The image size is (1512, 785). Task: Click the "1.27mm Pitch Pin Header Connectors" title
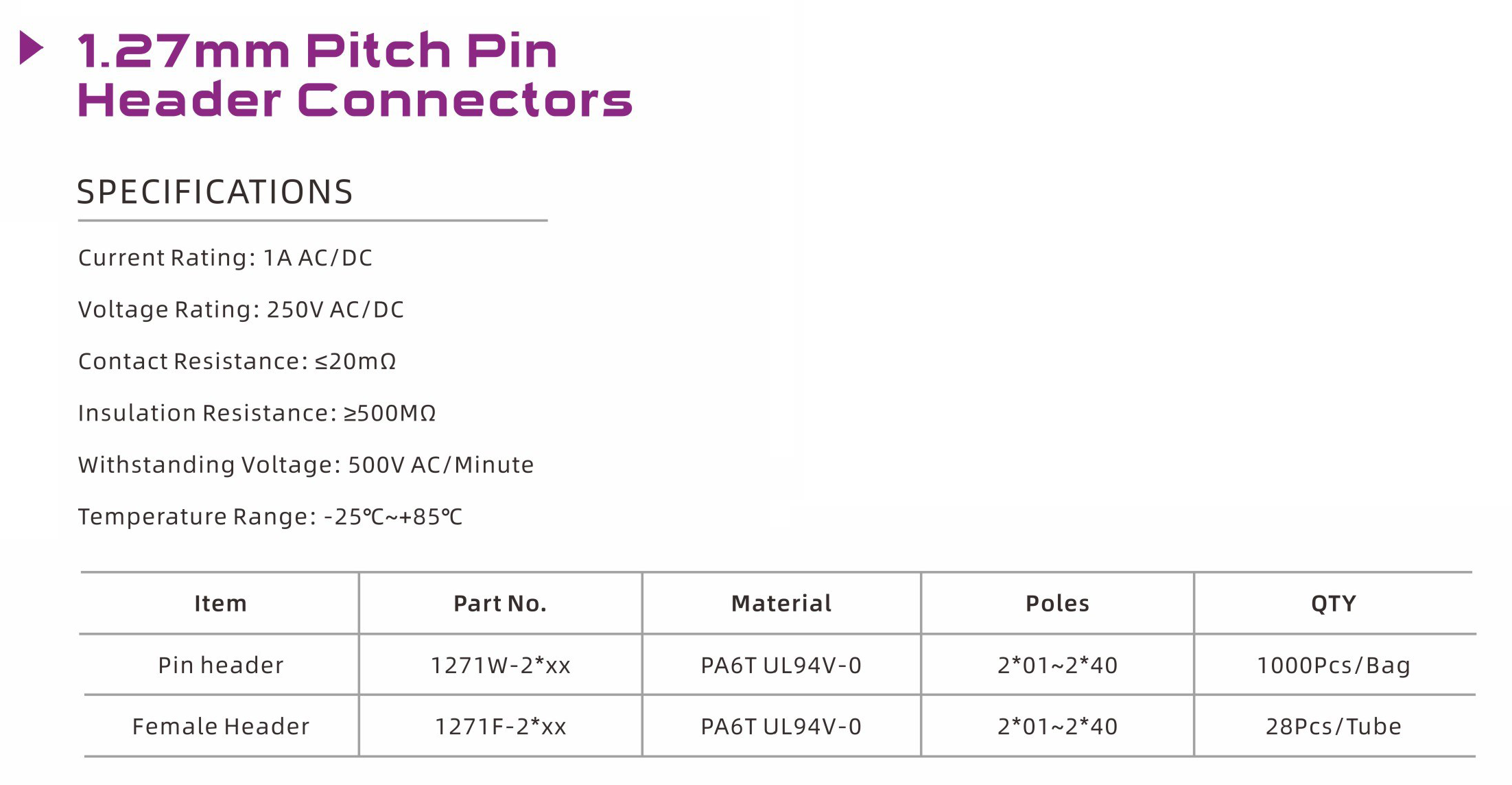[x=353, y=75]
